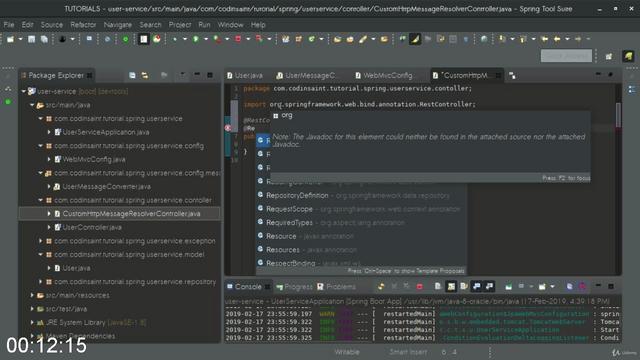Toggle Show Console on standard output change
The height and width of the screenshot is (360, 640).
pyautogui.click(x=477, y=287)
